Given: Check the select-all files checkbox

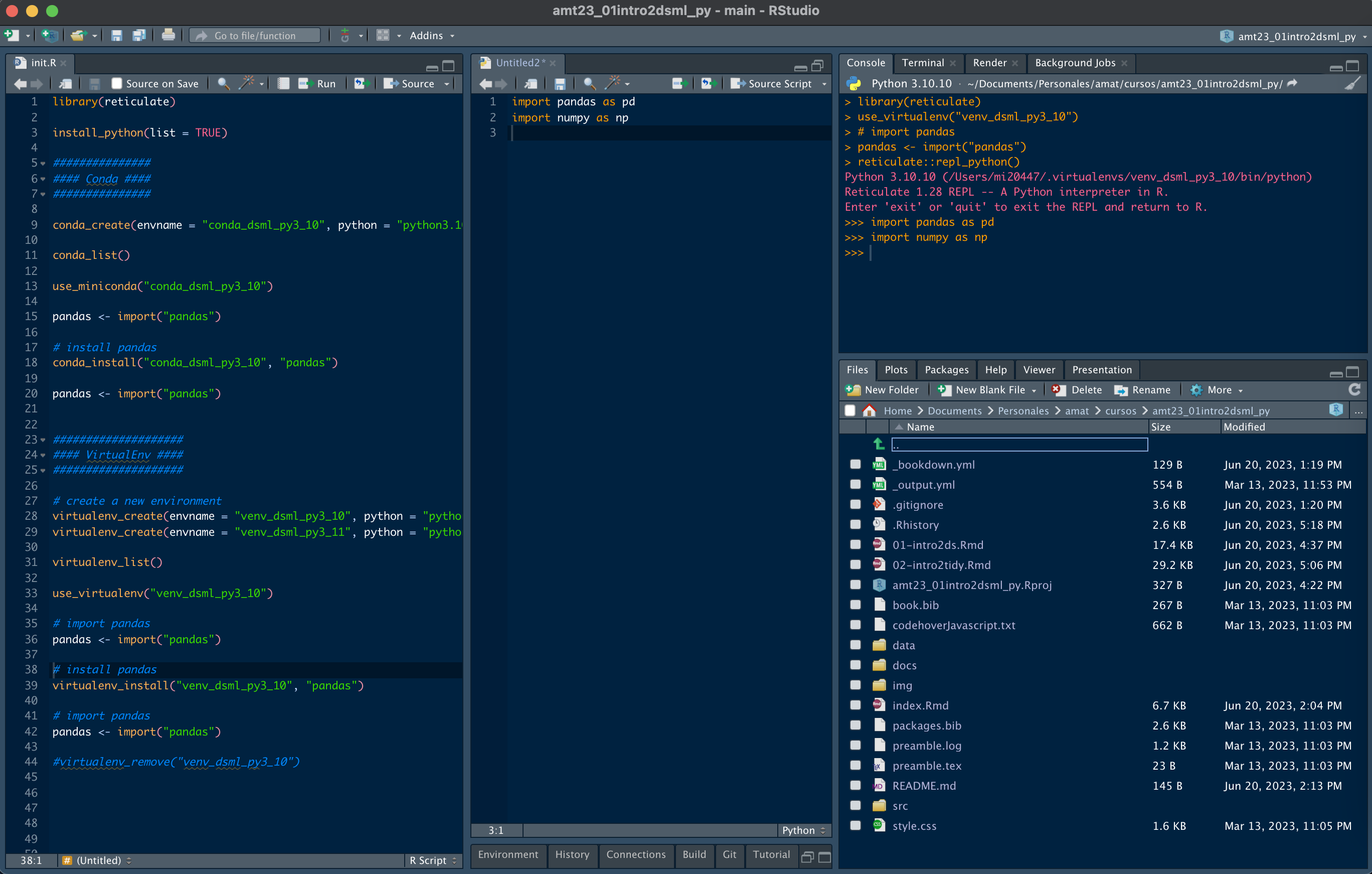Looking at the screenshot, I should click(850, 410).
